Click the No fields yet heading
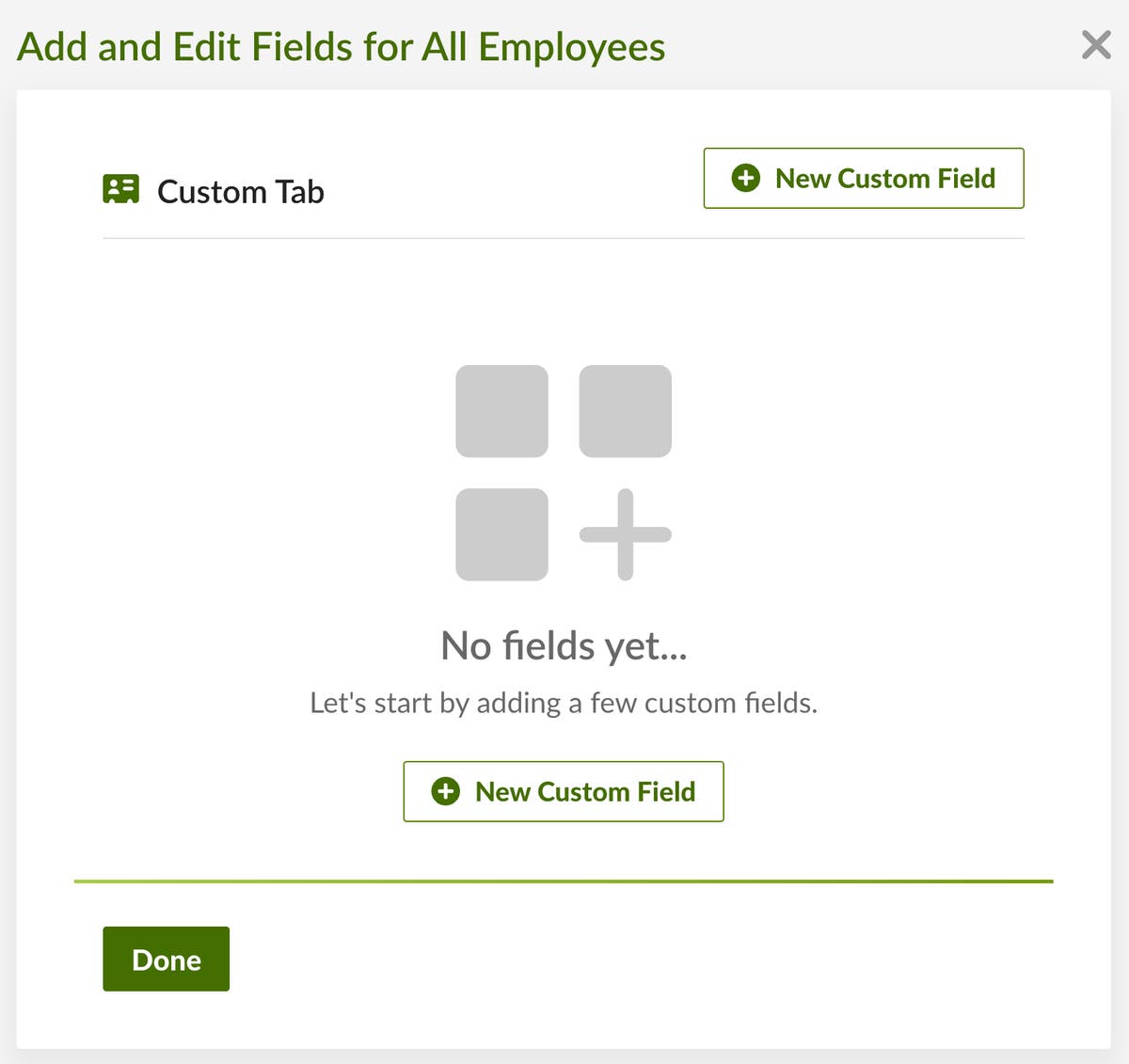 [x=563, y=645]
